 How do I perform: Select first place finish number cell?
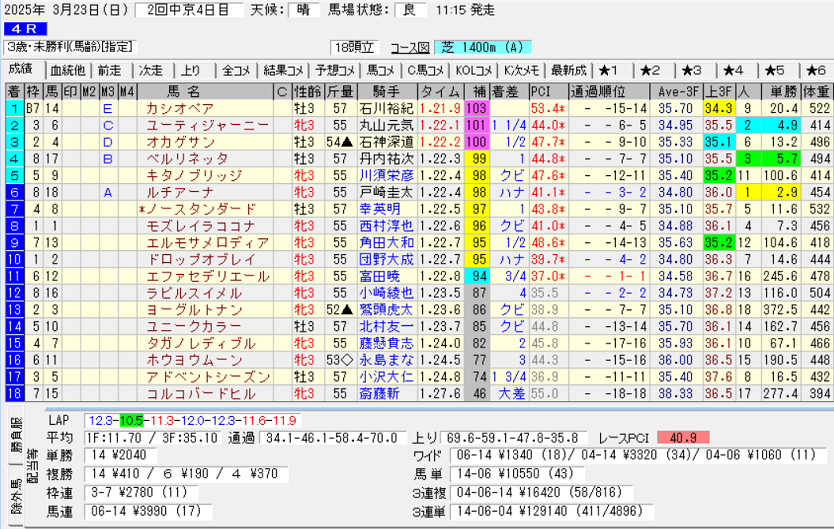pyautogui.click(x=14, y=108)
